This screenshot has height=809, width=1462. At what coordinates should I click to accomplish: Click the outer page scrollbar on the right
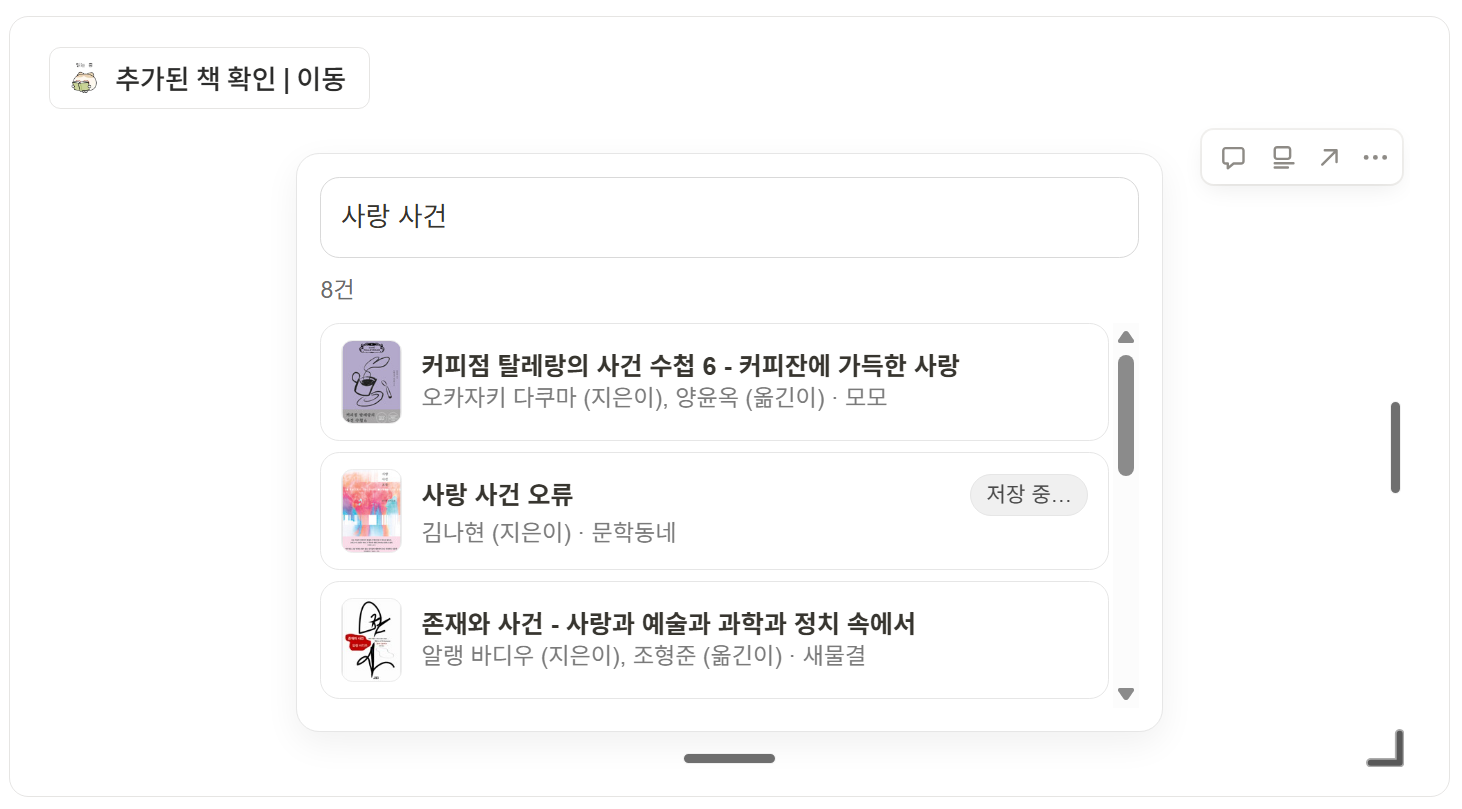[1395, 447]
